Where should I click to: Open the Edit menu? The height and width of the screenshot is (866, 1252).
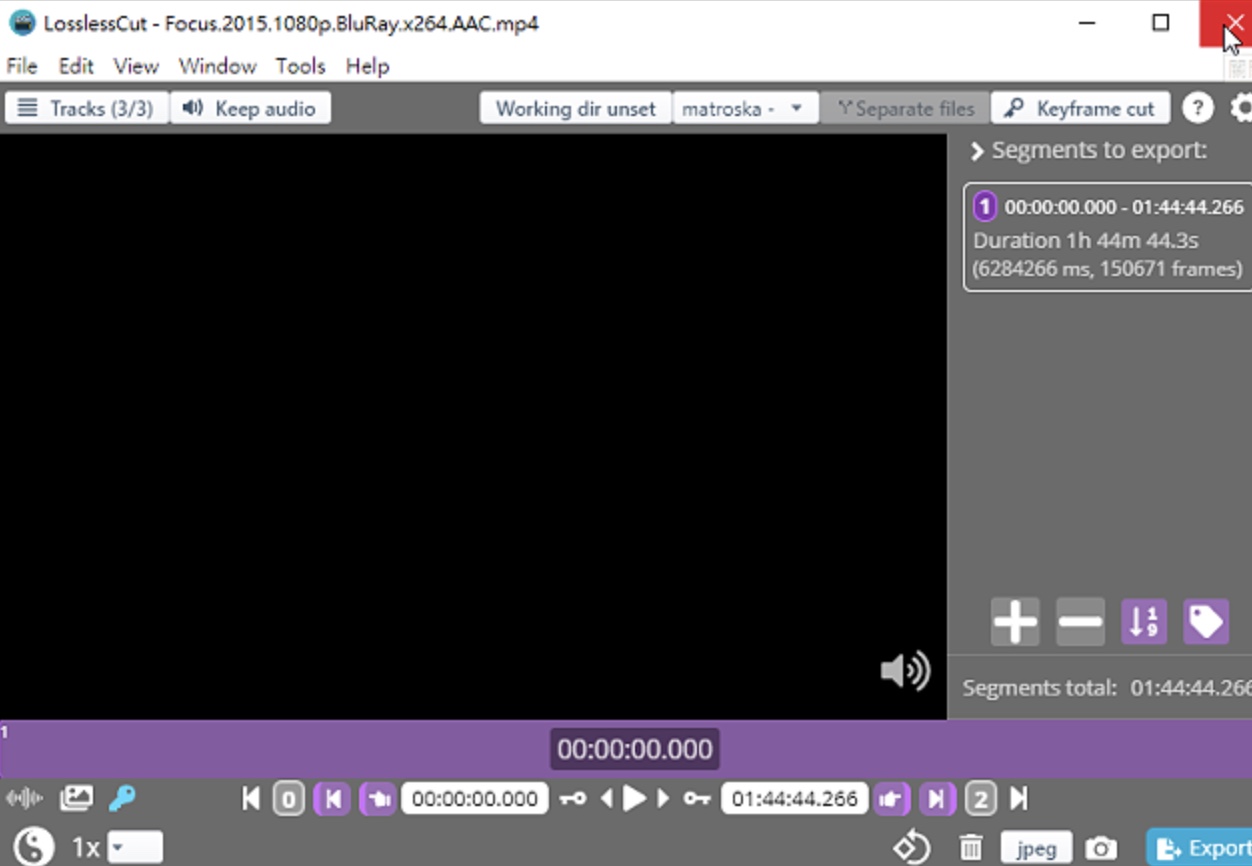pyautogui.click(x=76, y=66)
